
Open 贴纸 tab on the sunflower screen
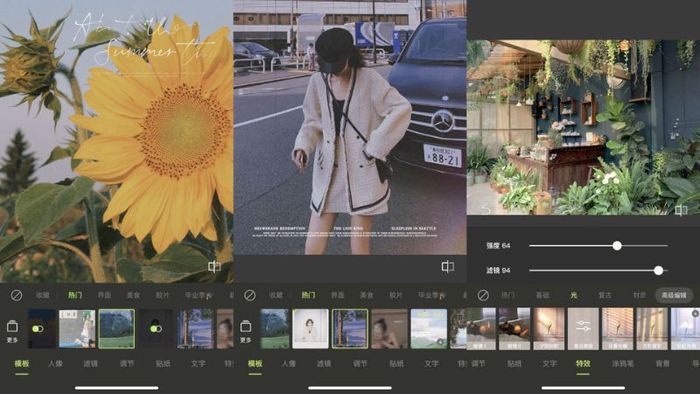163,364
